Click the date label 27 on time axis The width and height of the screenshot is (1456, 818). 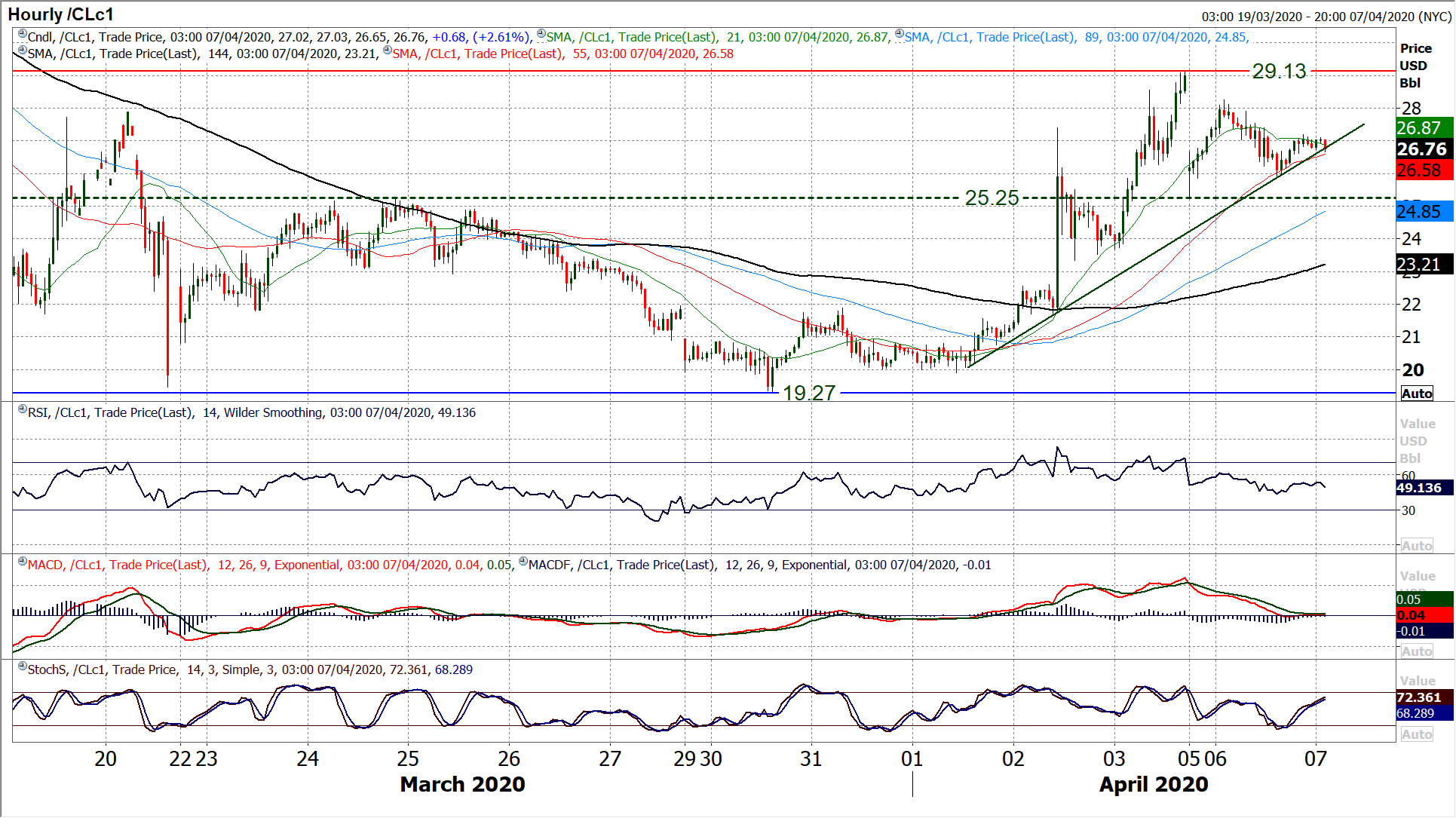[x=610, y=758]
